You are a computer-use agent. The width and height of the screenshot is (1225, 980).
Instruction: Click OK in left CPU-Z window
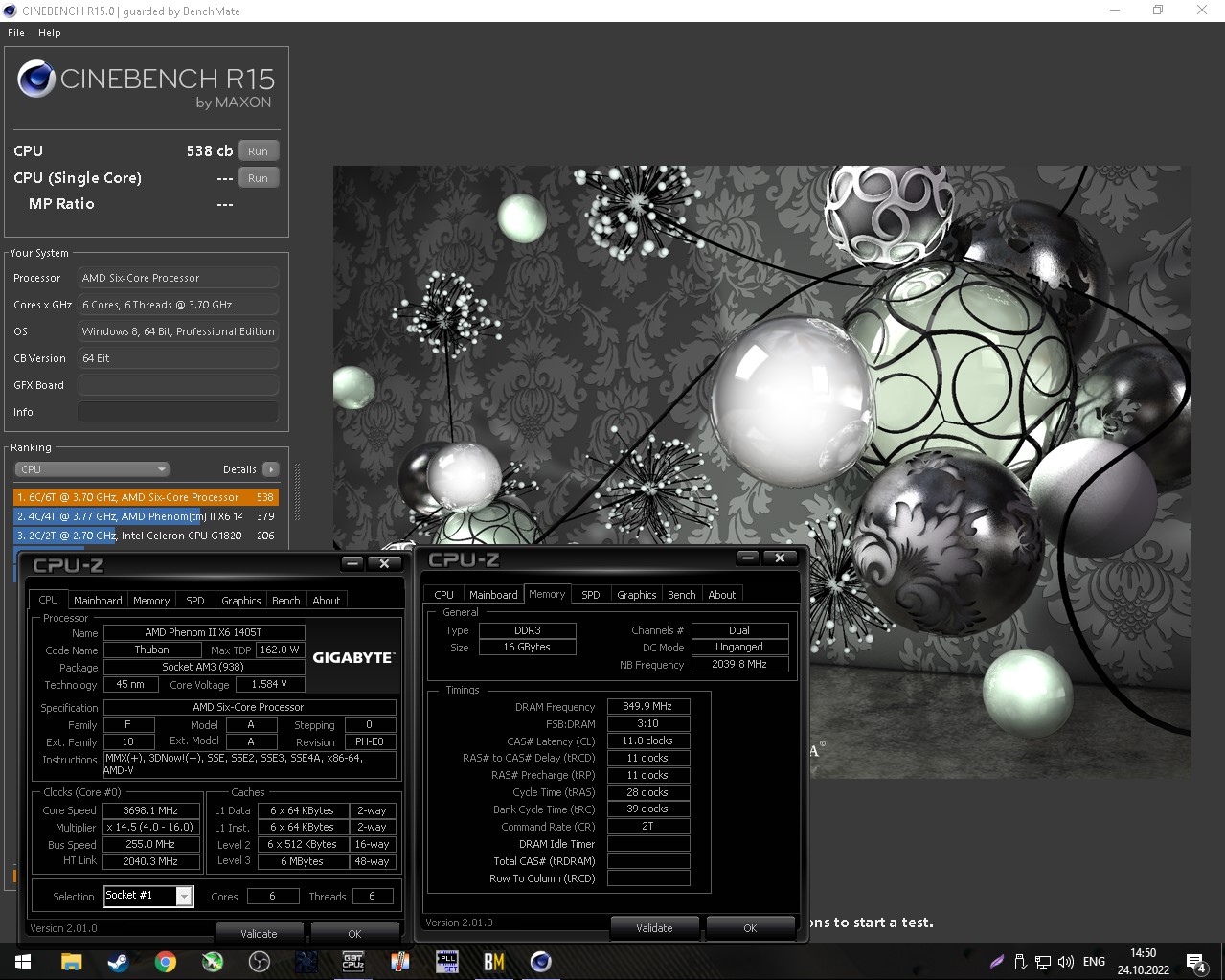pos(354,934)
